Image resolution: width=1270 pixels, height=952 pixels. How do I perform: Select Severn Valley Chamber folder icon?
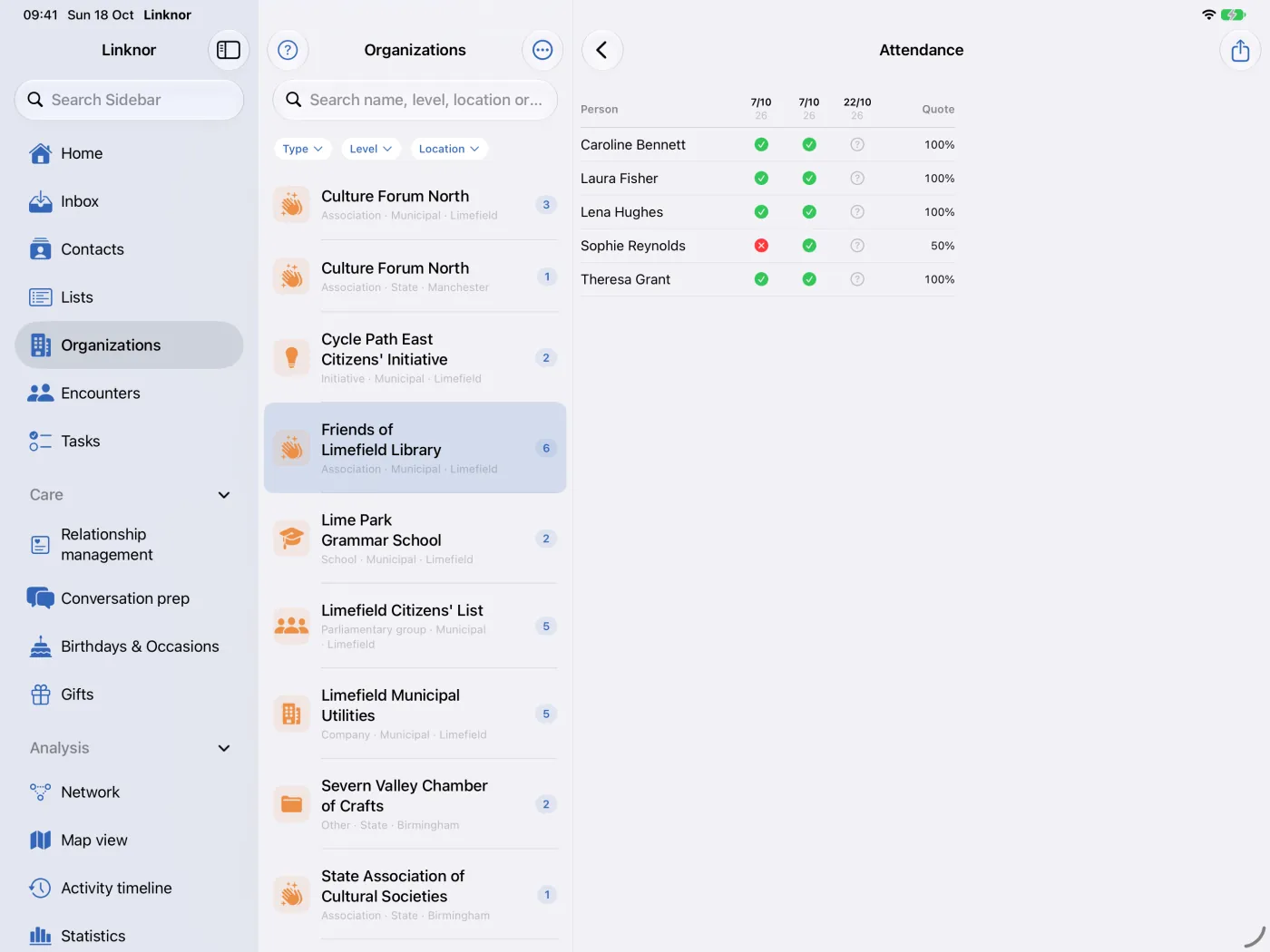292,804
